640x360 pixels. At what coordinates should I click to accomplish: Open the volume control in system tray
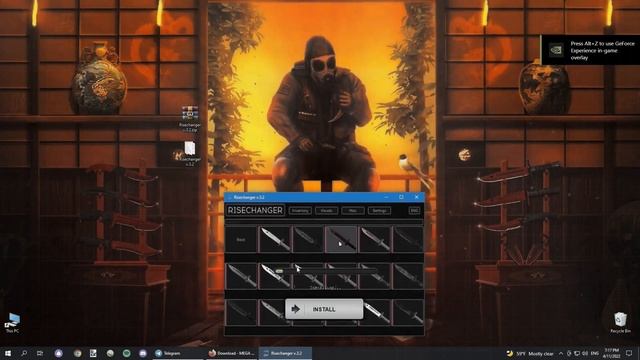click(585, 353)
